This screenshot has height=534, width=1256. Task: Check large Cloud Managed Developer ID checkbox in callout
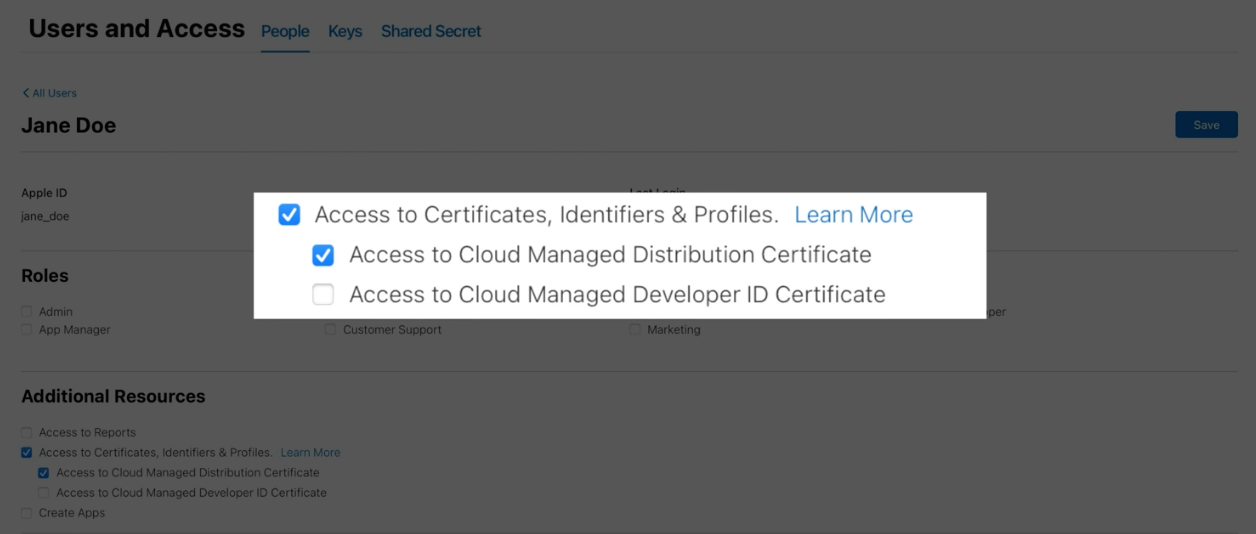coord(323,295)
